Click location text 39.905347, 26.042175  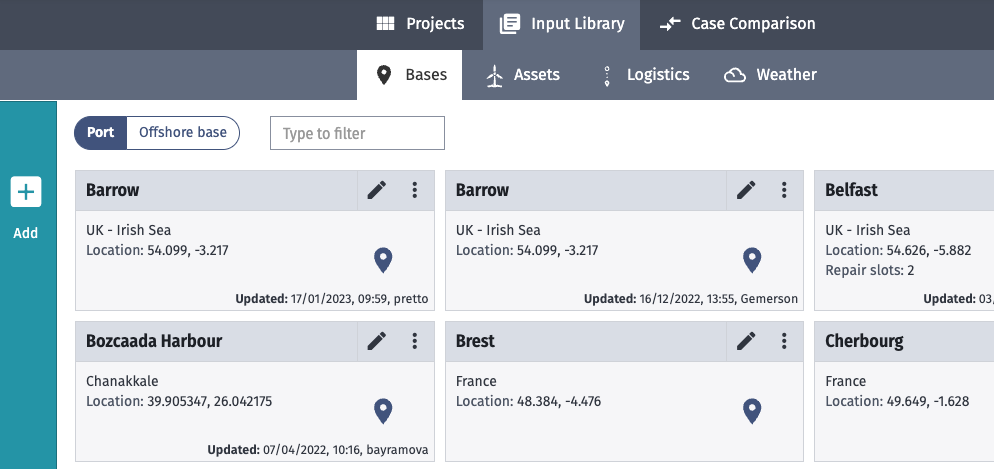coord(210,401)
